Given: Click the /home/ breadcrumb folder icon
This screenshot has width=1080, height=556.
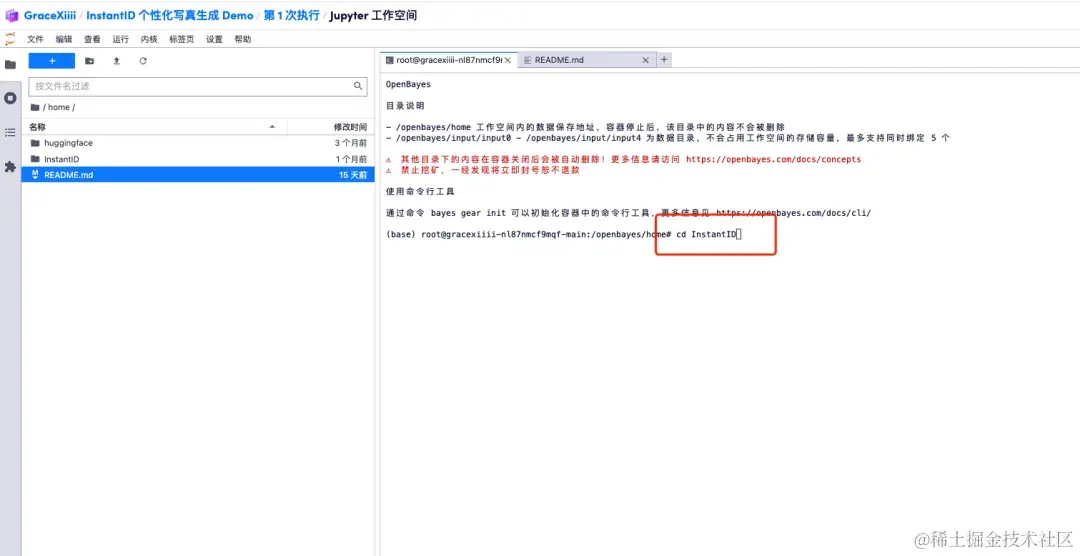Looking at the screenshot, I should [x=35, y=107].
